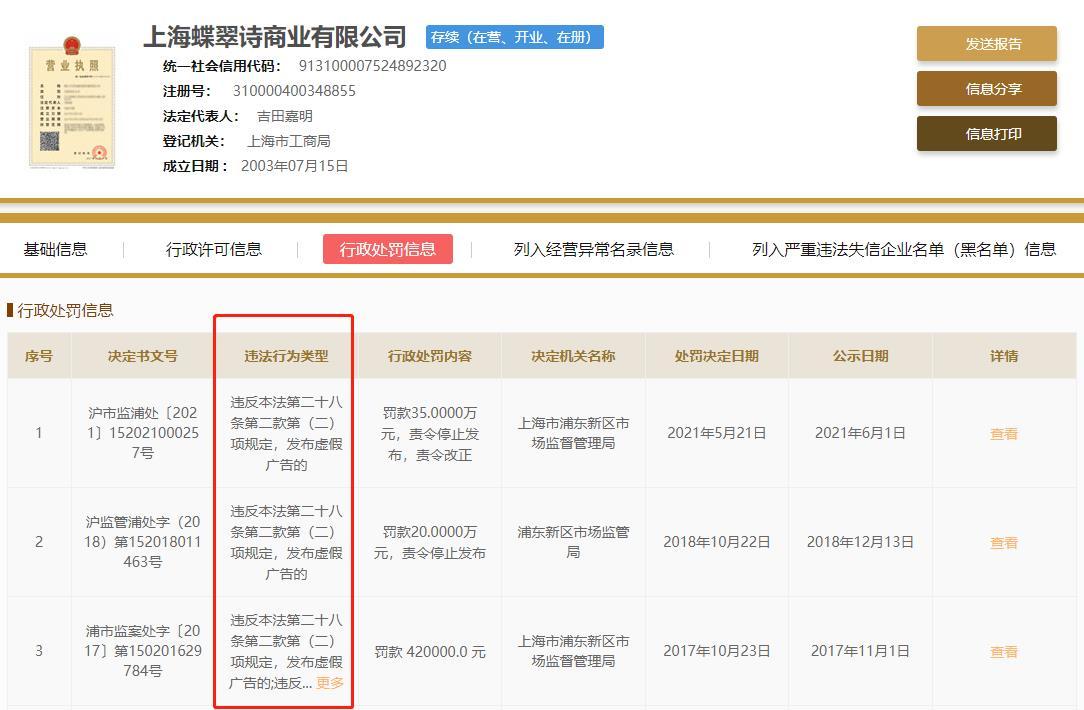The width and height of the screenshot is (1084, 710).
Task: Click the red seal on the license image
Action: coord(98,152)
